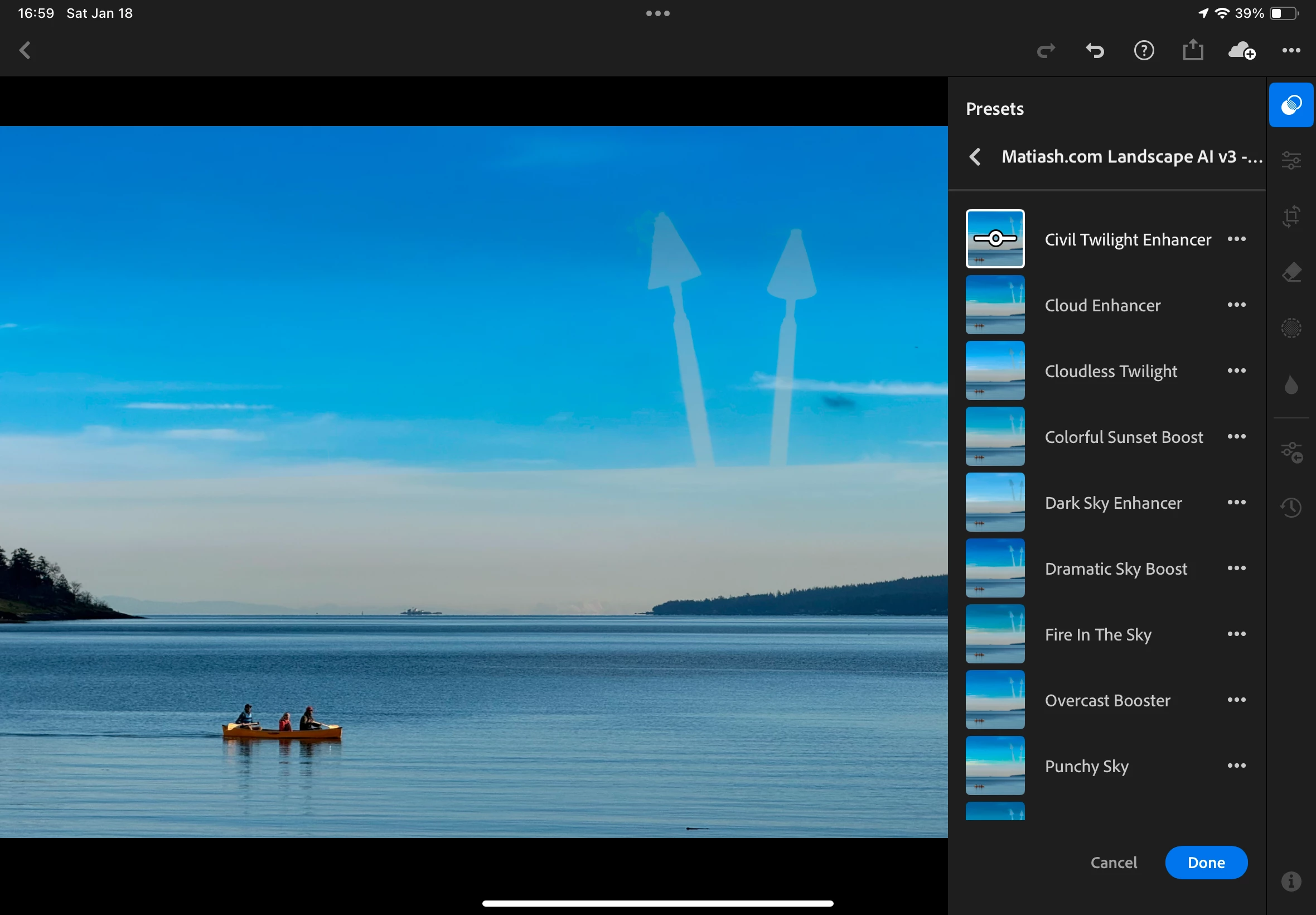Open top-right more options menu
The image size is (1316, 915).
pyautogui.click(x=1291, y=50)
